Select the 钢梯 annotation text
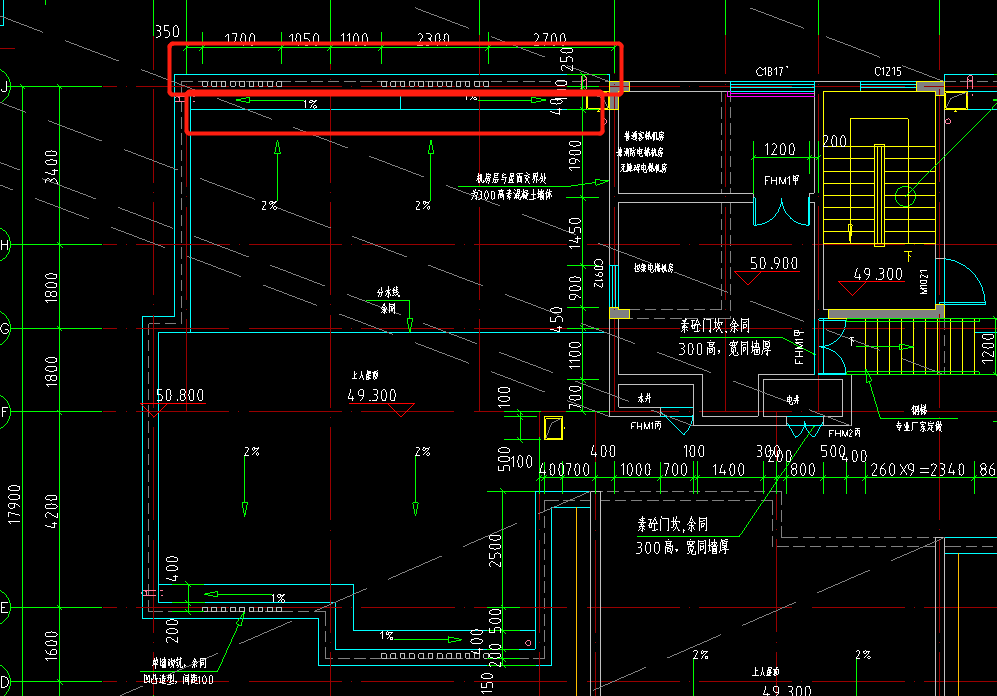The width and height of the screenshot is (997, 696). click(919, 410)
